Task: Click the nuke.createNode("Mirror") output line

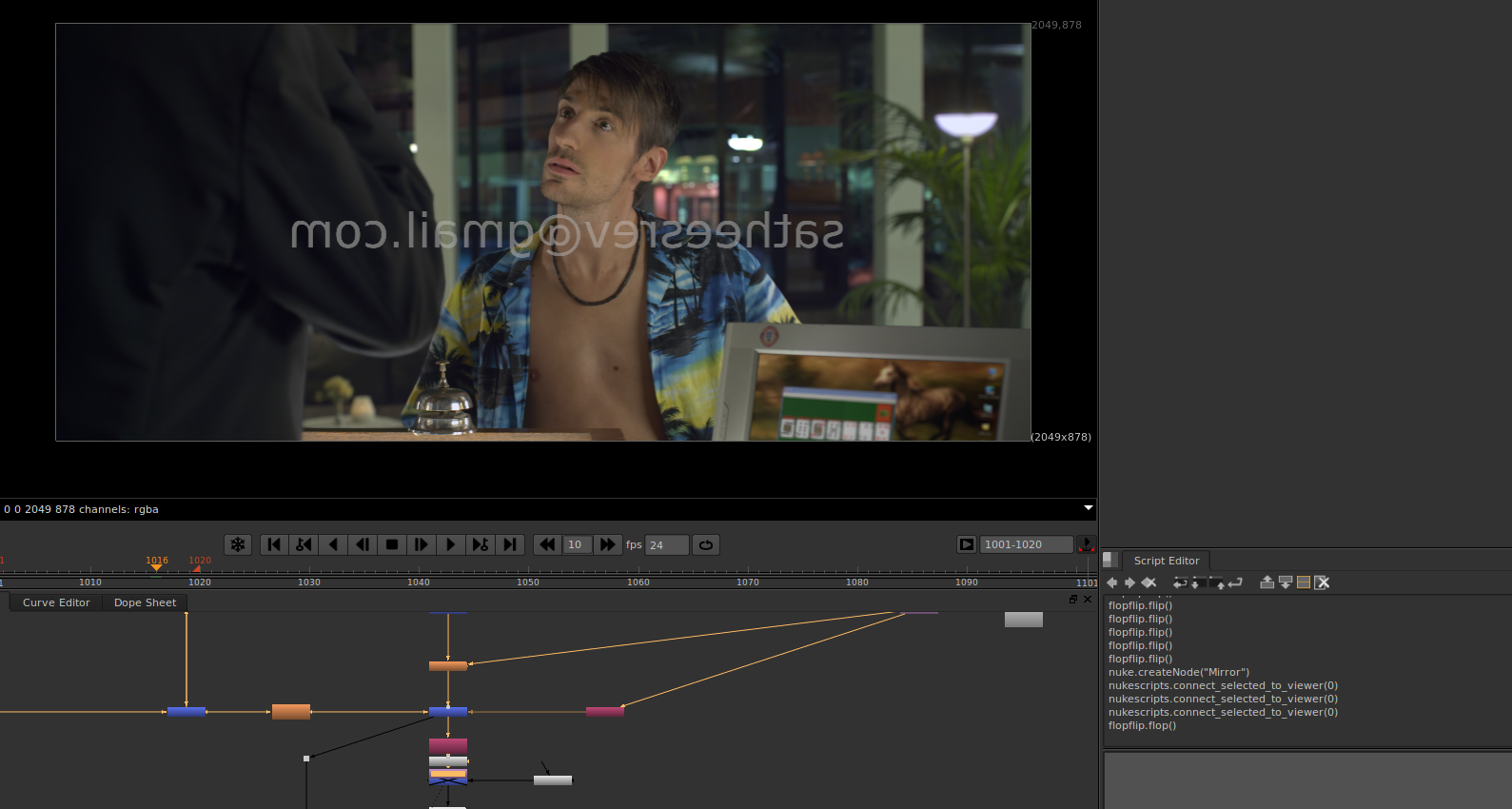Action: coord(1178,672)
